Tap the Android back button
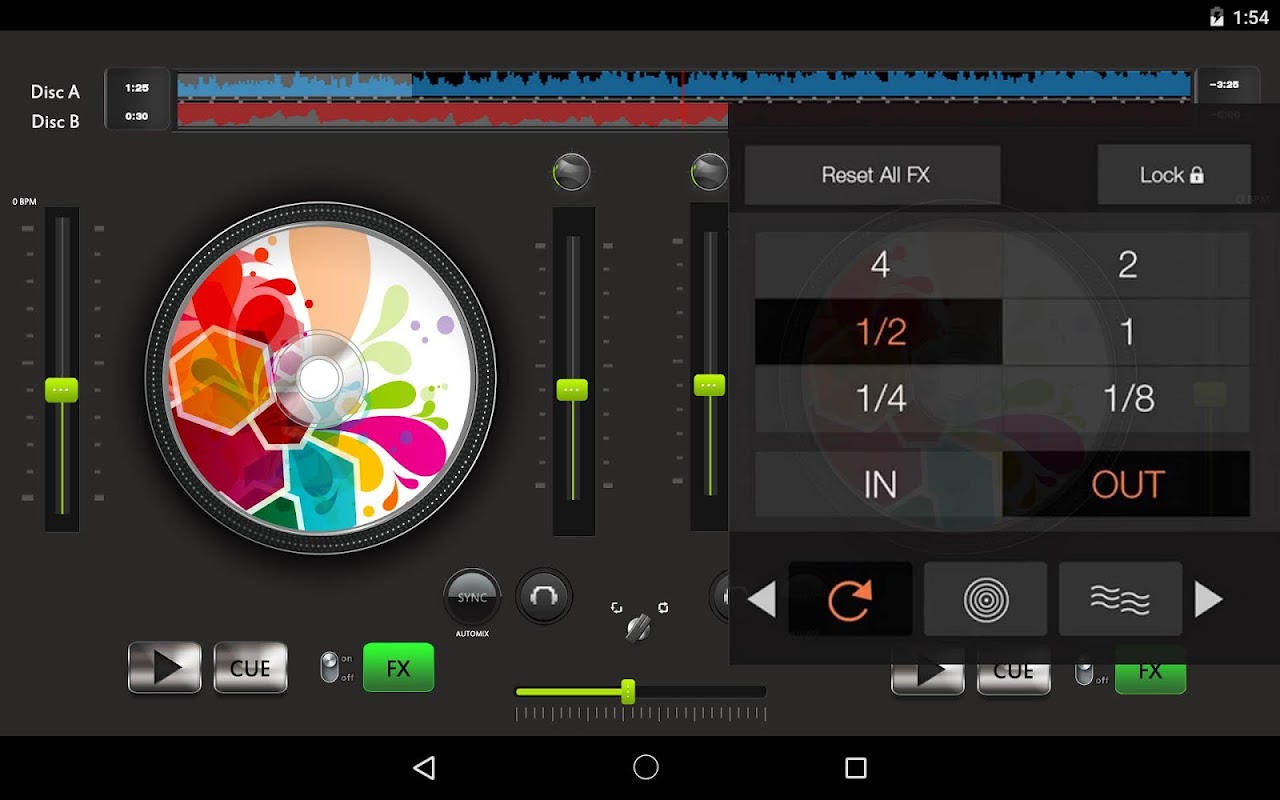This screenshot has width=1280, height=800. (424, 767)
